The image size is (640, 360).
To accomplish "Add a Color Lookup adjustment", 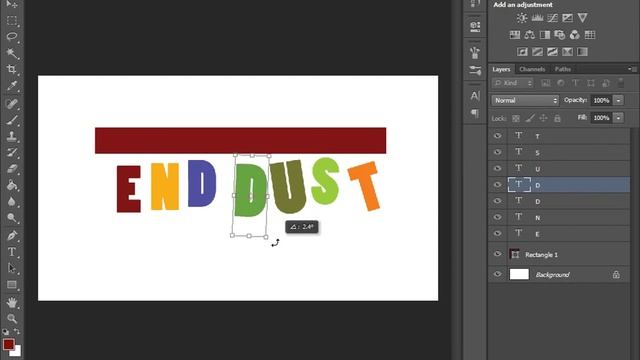I will coord(590,35).
